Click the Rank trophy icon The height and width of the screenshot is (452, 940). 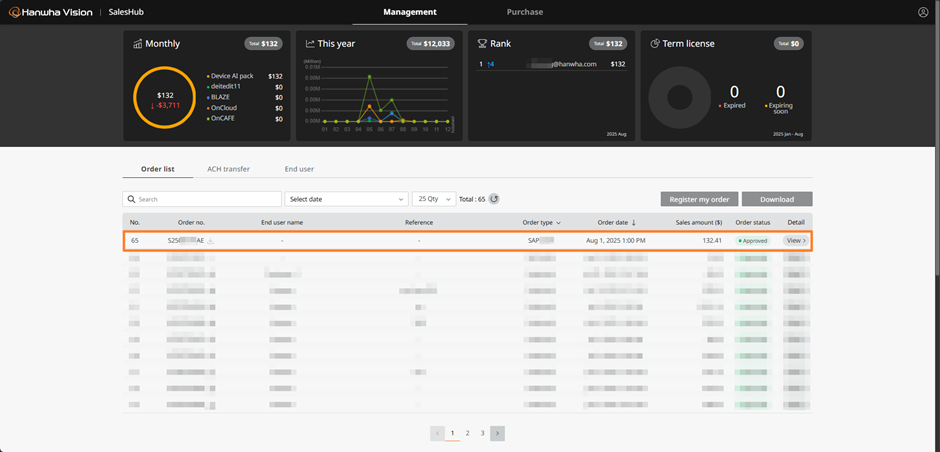point(482,44)
